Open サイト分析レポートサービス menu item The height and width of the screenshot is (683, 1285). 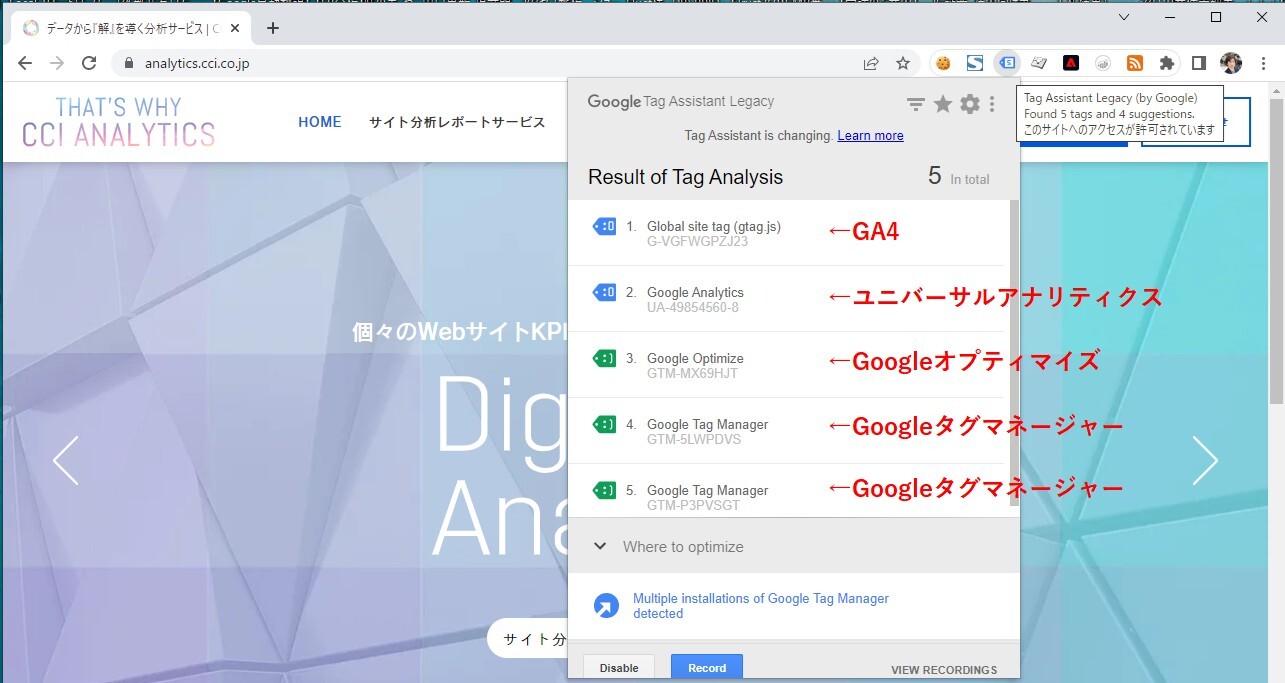tap(457, 122)
